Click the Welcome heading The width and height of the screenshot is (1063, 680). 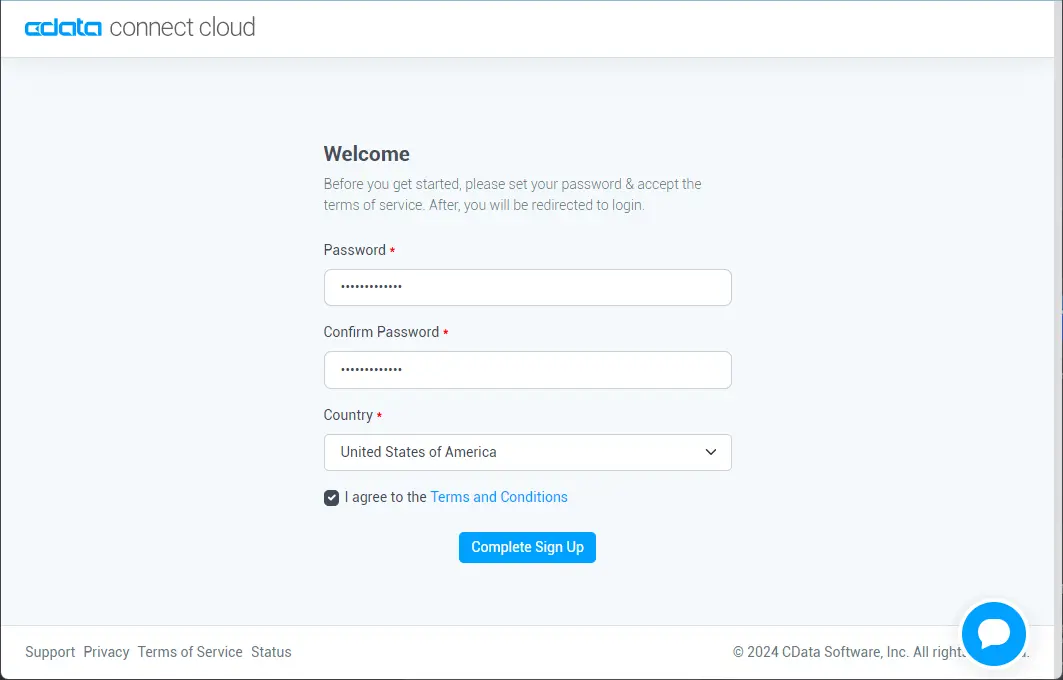[366, 154]
